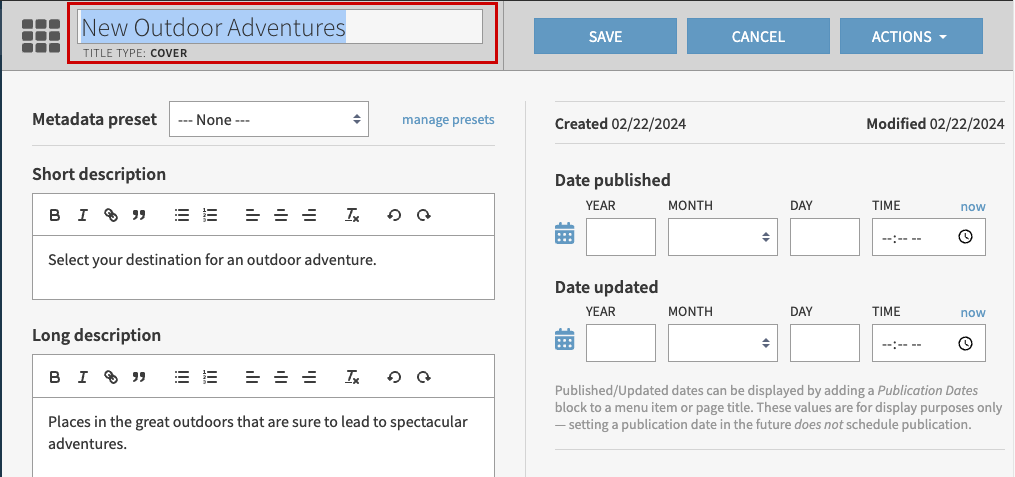
Task: Redo edit in Short description toolbar
Action: tap(424, 215)
